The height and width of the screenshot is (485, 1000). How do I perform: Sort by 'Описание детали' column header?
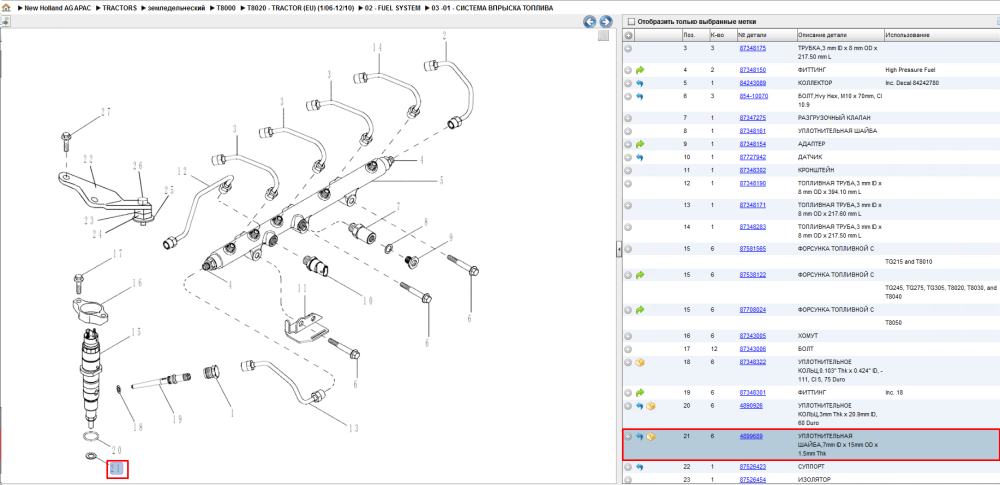pos(840,35)
